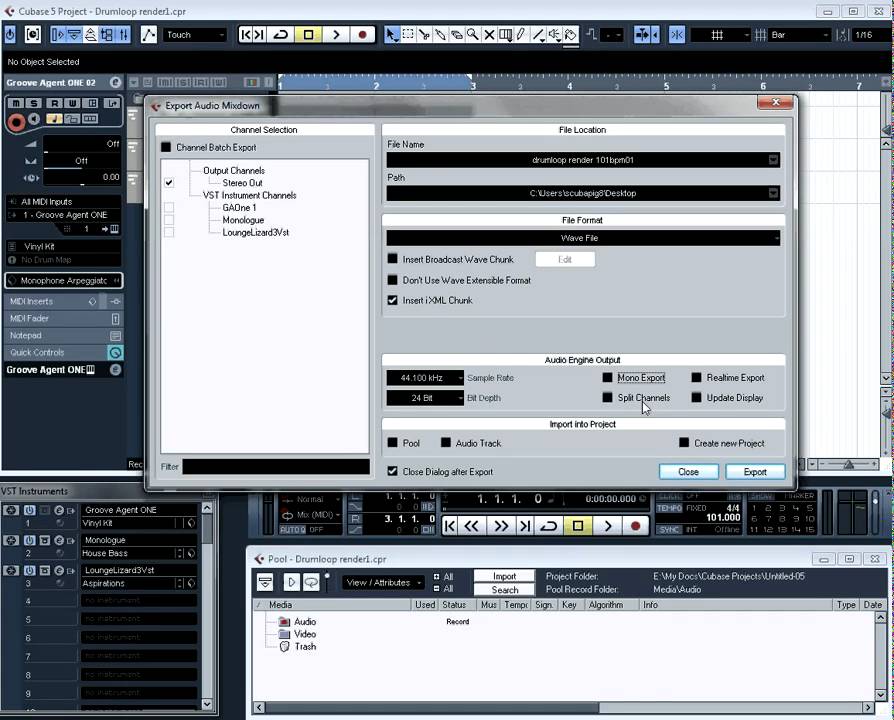Click Audition play icon in Pool window
The height and width of the screenshot is (720, 894).
coord(291,582)
